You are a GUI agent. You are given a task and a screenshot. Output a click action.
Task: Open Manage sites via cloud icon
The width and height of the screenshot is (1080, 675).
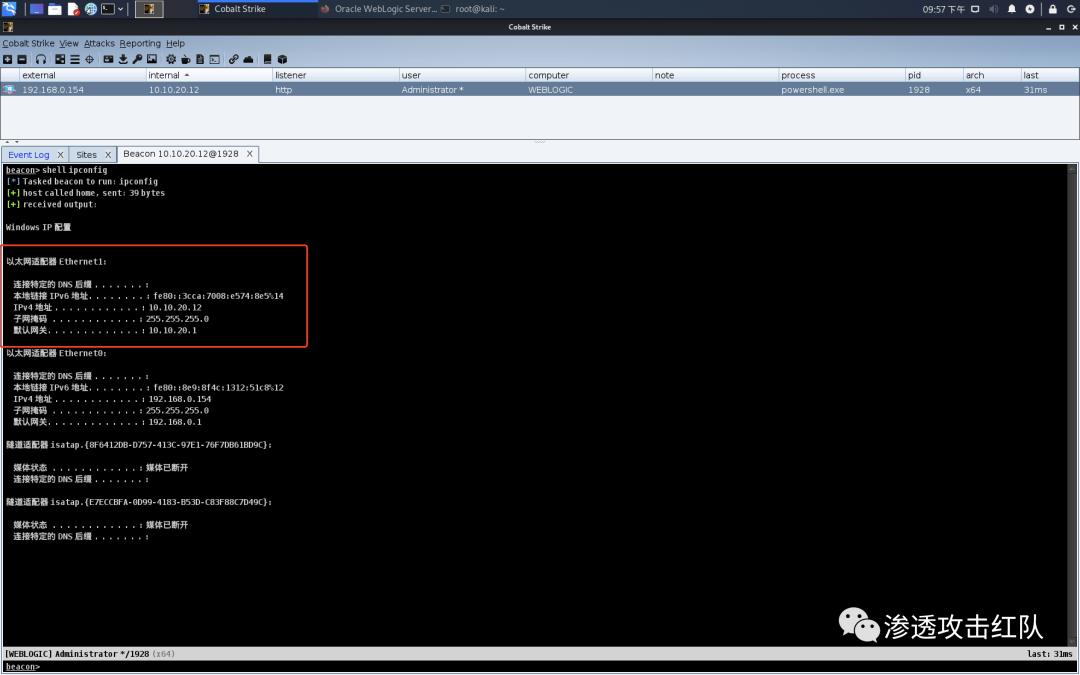[249, 59]
